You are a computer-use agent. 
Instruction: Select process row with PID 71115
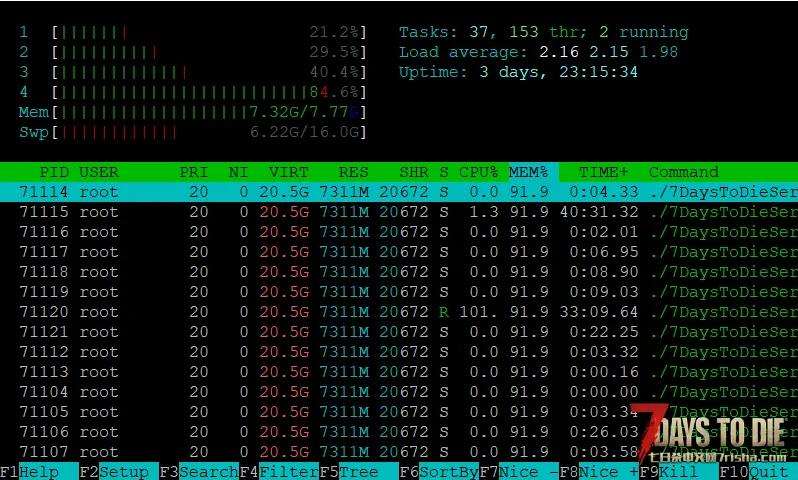(399, 212)
